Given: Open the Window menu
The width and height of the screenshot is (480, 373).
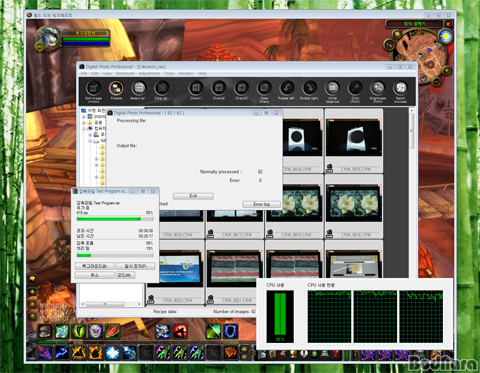Looking at the screenshot, I should click(x=186, y=73).
